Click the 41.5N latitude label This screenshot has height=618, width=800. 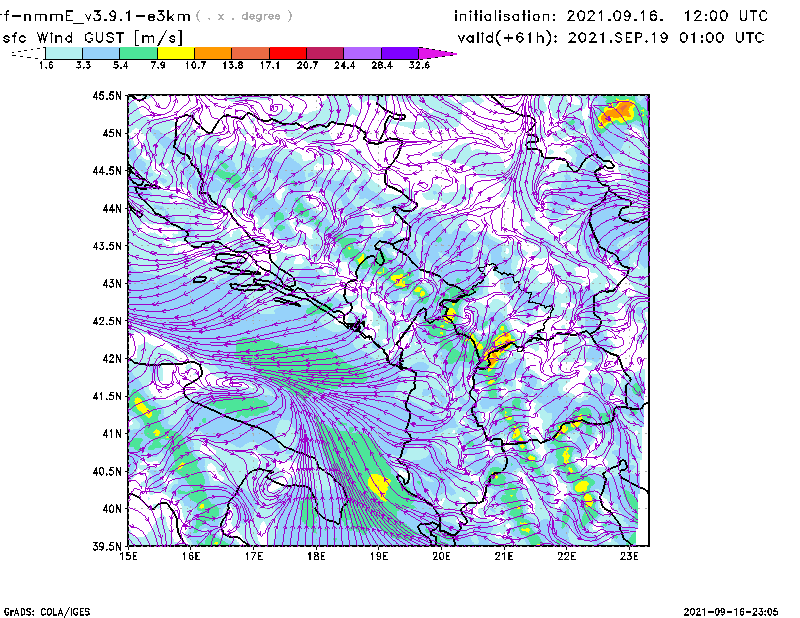tap(107, 396)
